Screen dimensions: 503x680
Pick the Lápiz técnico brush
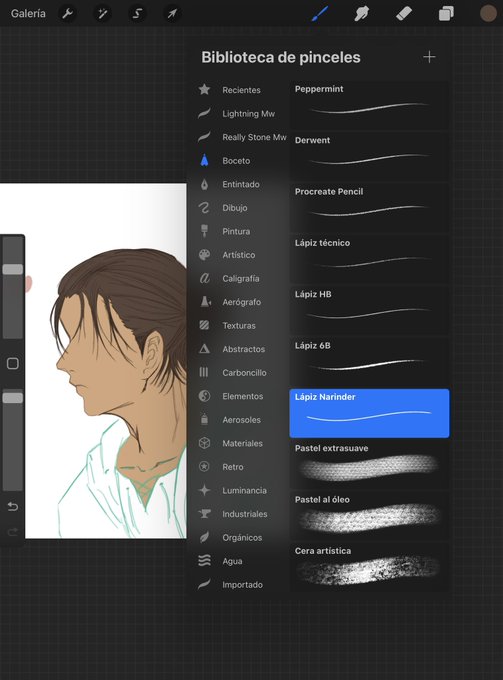pyautogui.click(x=369, y=259)
